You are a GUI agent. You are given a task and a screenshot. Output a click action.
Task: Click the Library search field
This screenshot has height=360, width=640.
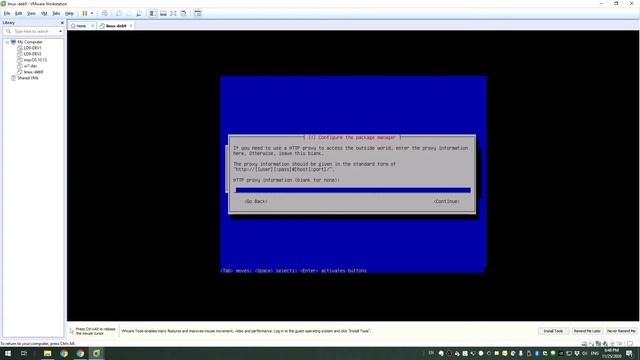[x=32, y=31]
